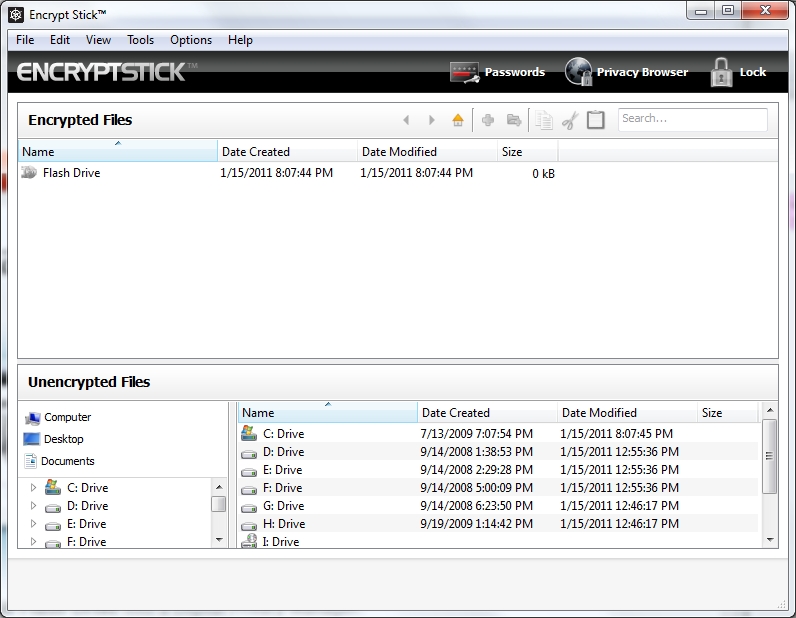Screen dimensions: 796x618
Task: Click the Lock label
Action: click(x=753, y=72)
